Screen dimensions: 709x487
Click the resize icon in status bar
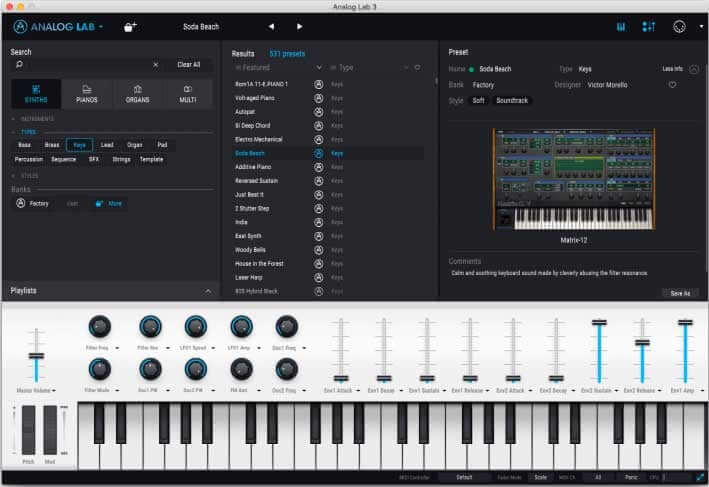699,477
